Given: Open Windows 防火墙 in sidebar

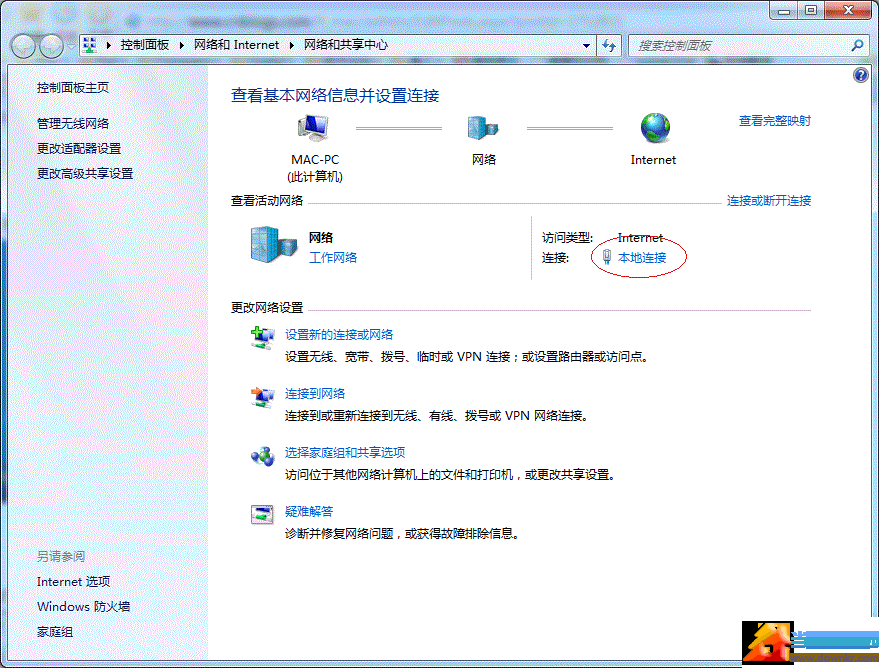Looking at the screenshot, I should [x=83, y=606].
